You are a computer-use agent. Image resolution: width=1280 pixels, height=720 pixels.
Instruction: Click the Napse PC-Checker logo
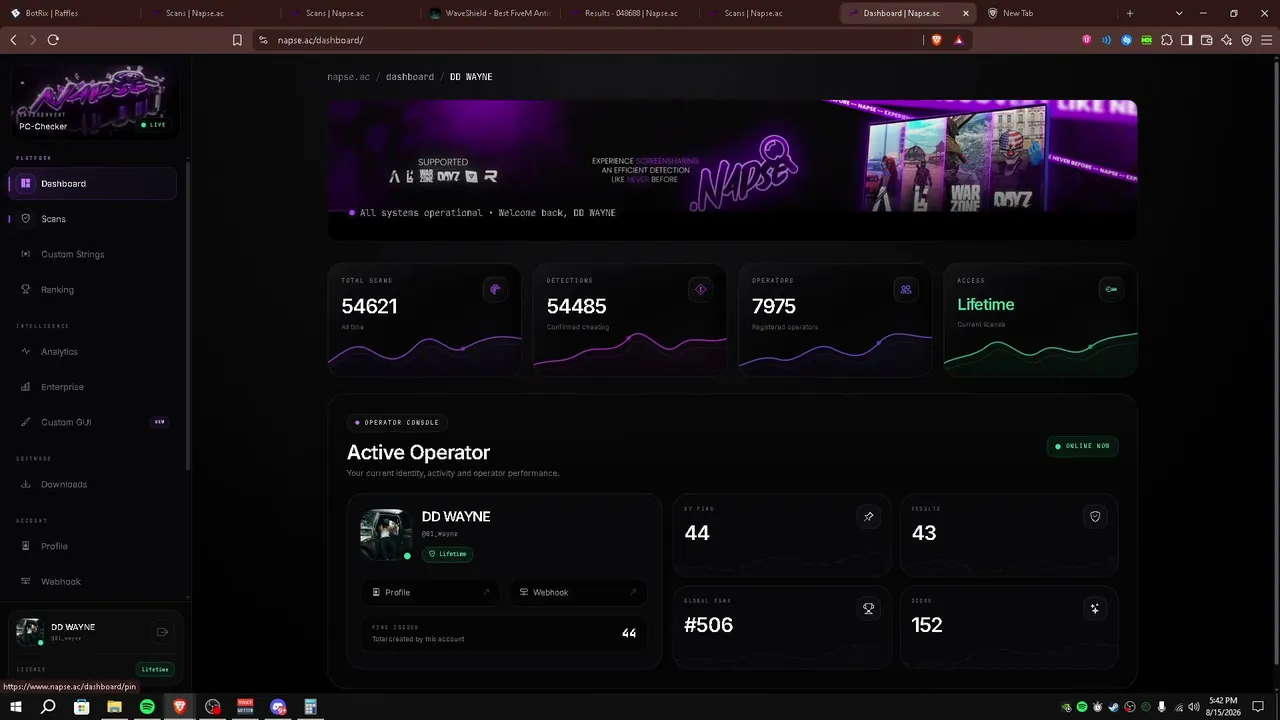[94, 101]
